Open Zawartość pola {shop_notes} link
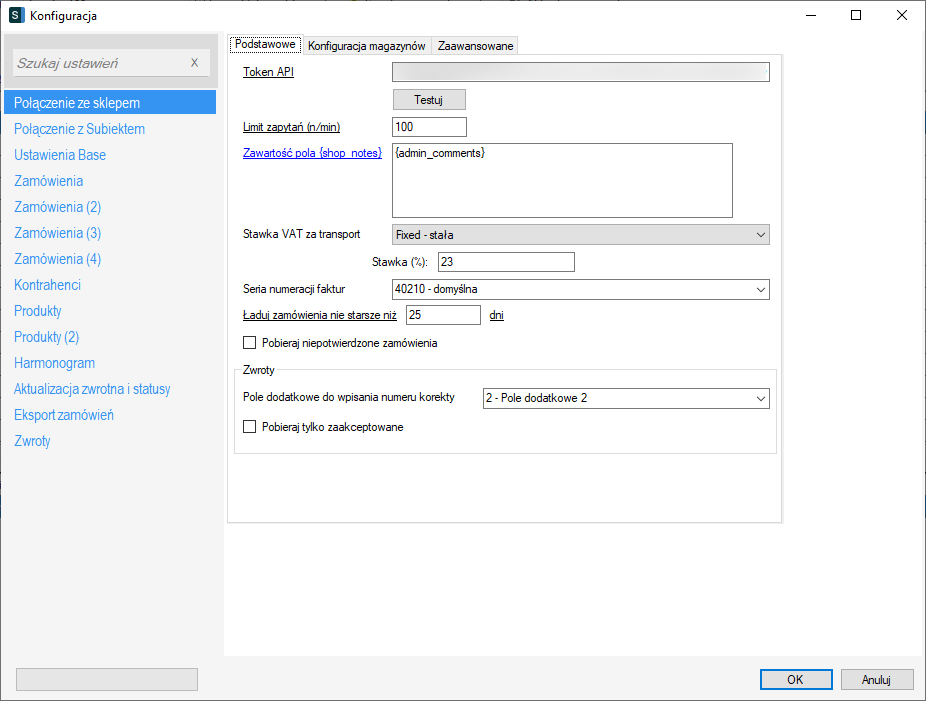 [313, 153]
